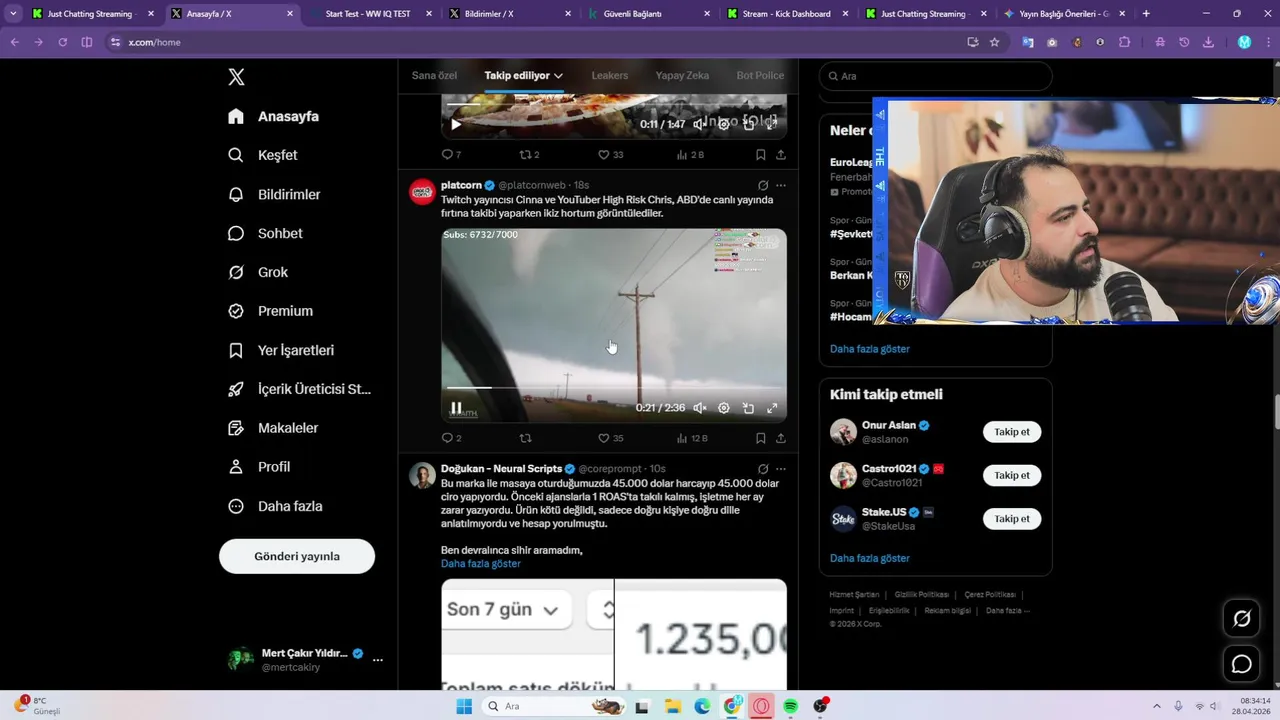The width and height of the screenshot is (1280, 720).
Task: Mute the tornado video
Action: point(699,408)
